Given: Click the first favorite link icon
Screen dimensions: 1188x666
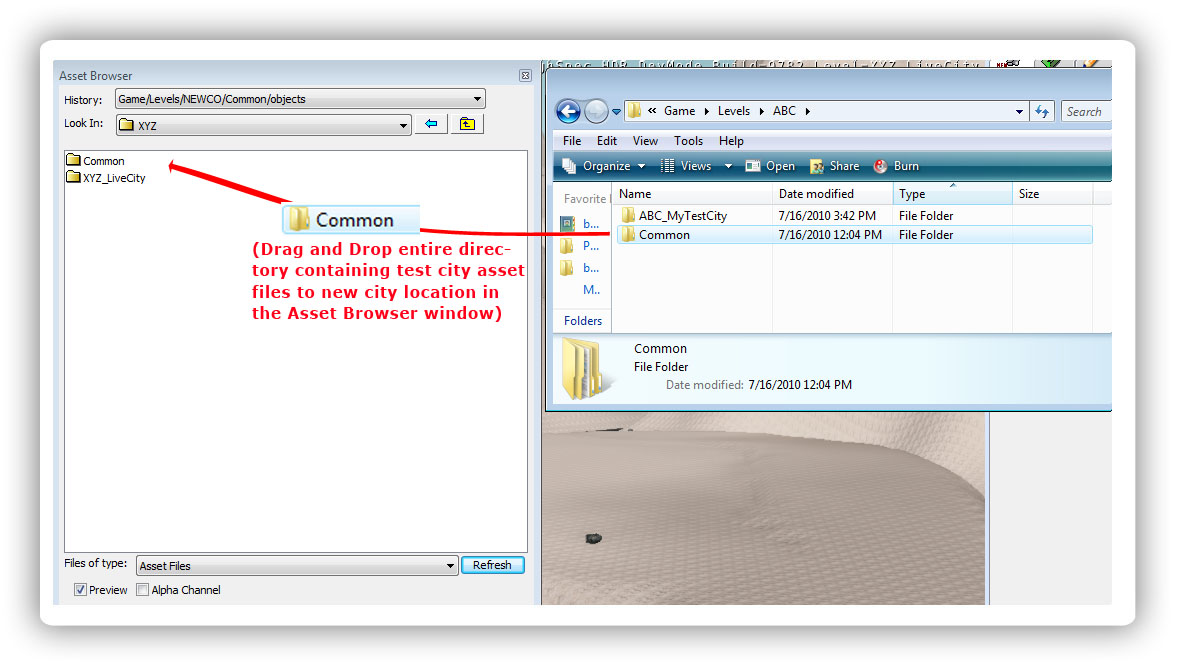Looking at the screenshot, I should pyautogui.click(x=567, y=224).
